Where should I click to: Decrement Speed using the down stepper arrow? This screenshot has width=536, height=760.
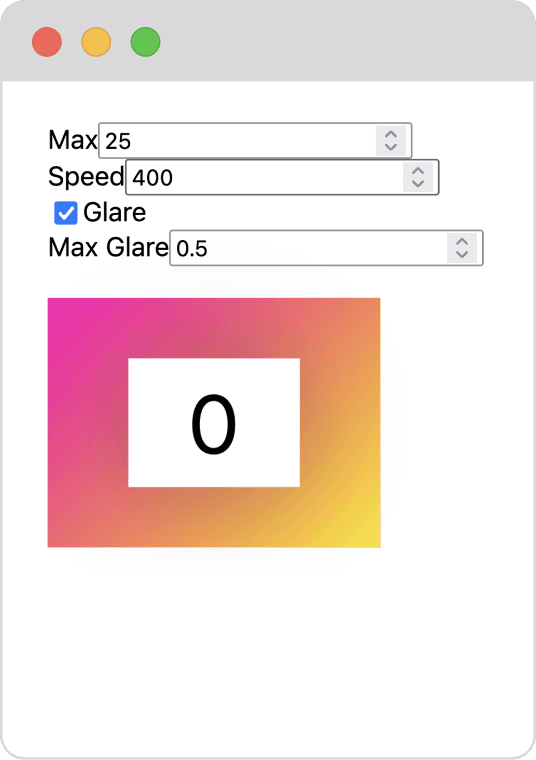point(418,183)
